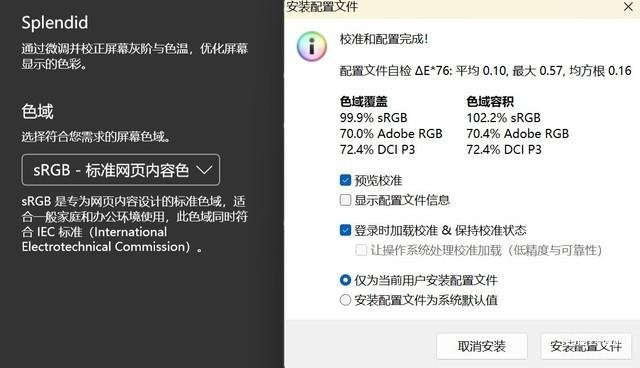This screenshot has width=640, height=368.
Task: Click the 色域覆盖 column header
Action: [364, 101]
